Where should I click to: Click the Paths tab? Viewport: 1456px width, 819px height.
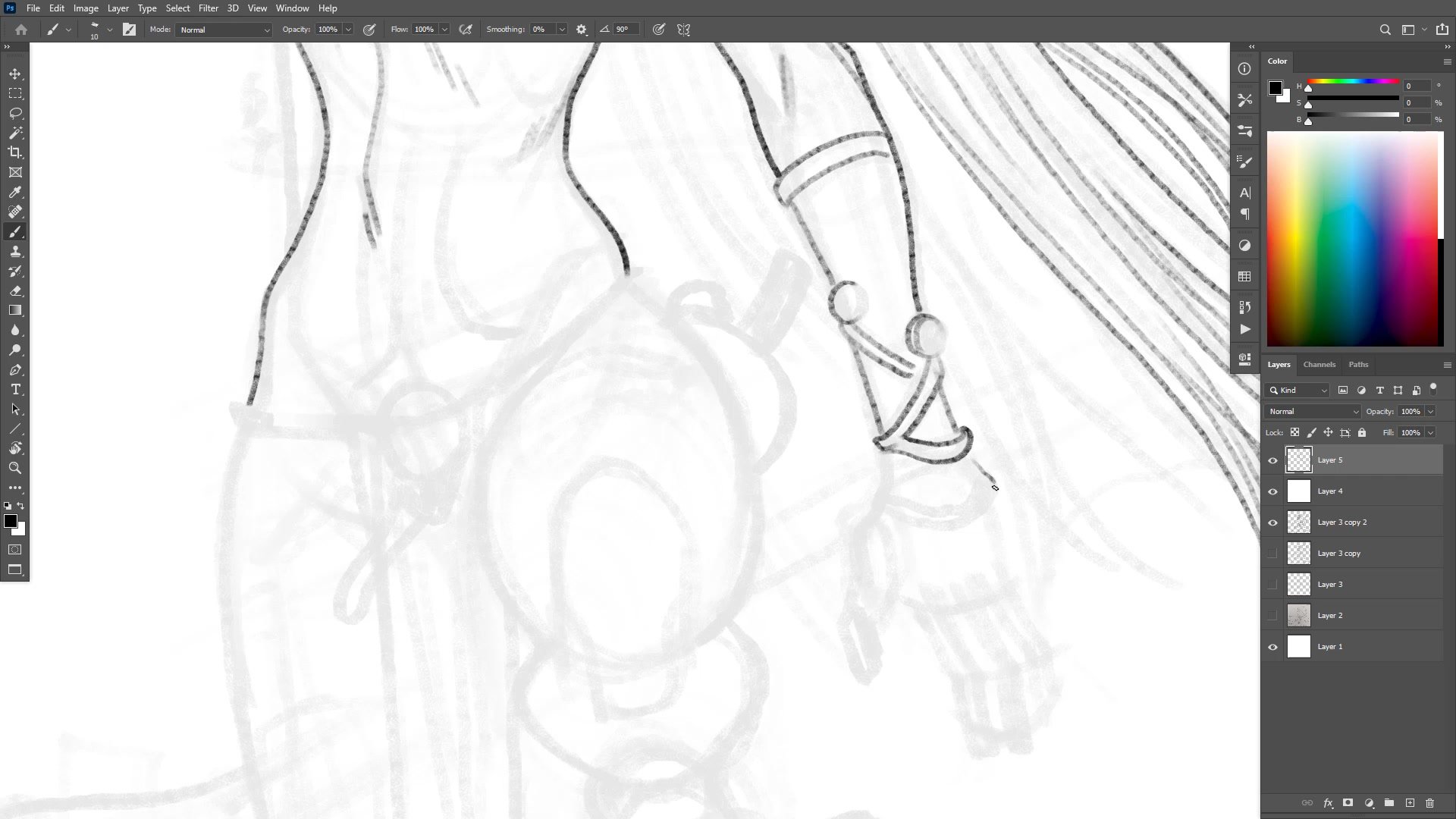(x=1358, y=364)
